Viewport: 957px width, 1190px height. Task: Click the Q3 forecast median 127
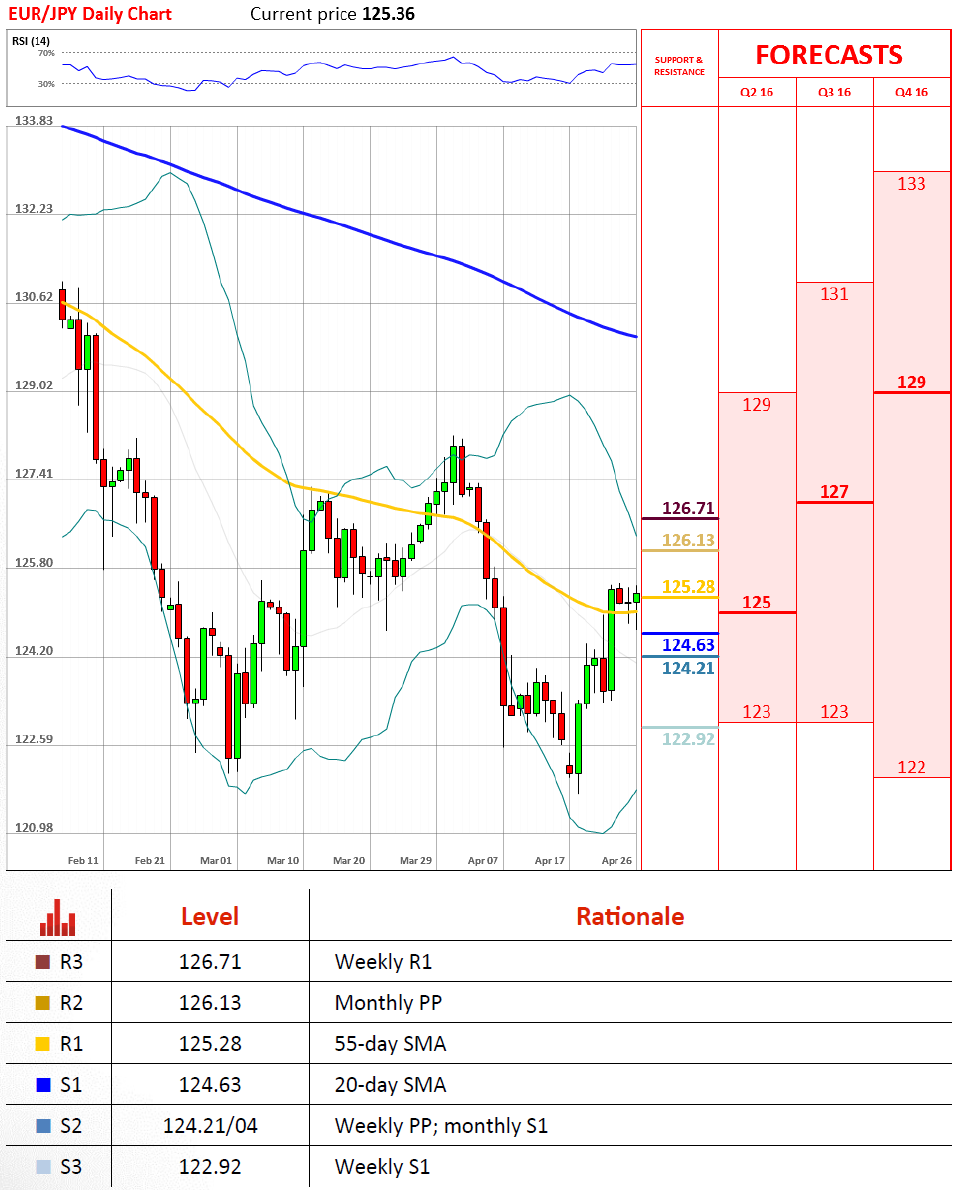coord(834,492)
